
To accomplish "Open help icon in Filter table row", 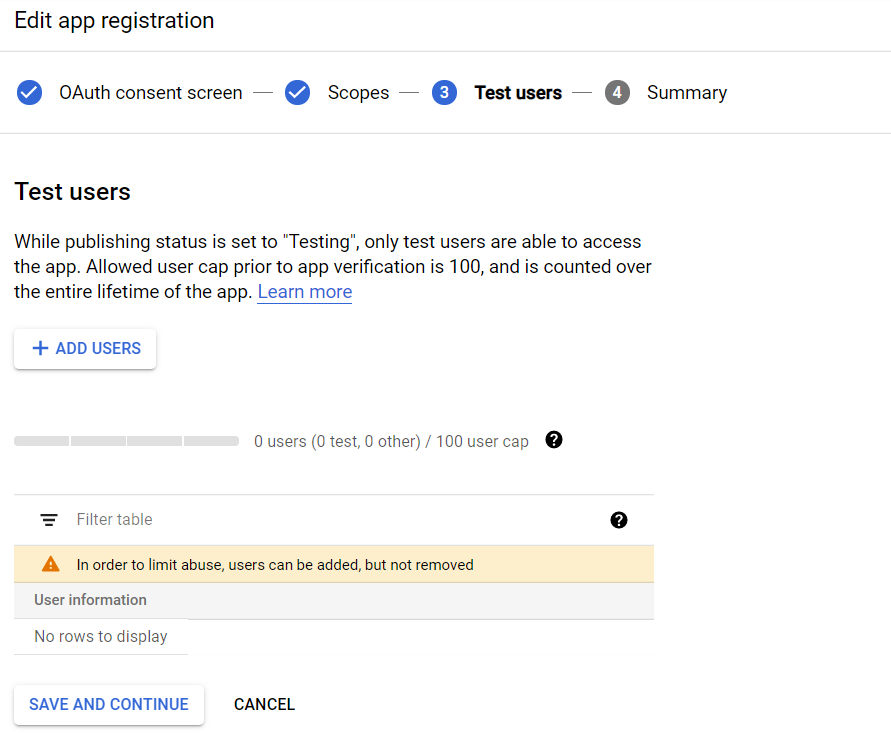I will (x=618, y=520).
